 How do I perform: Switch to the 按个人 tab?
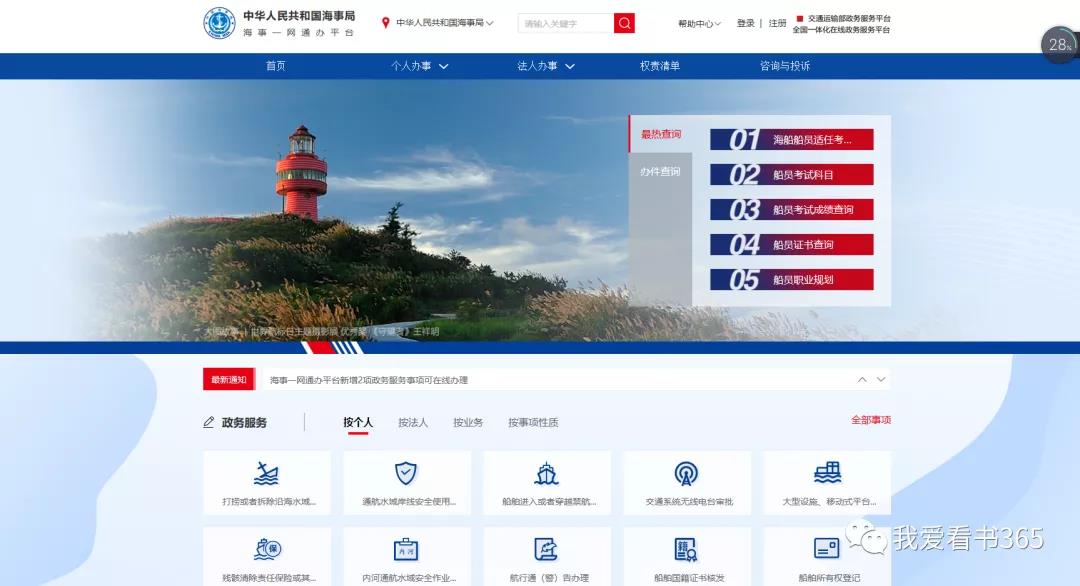(x=357, y=422)
